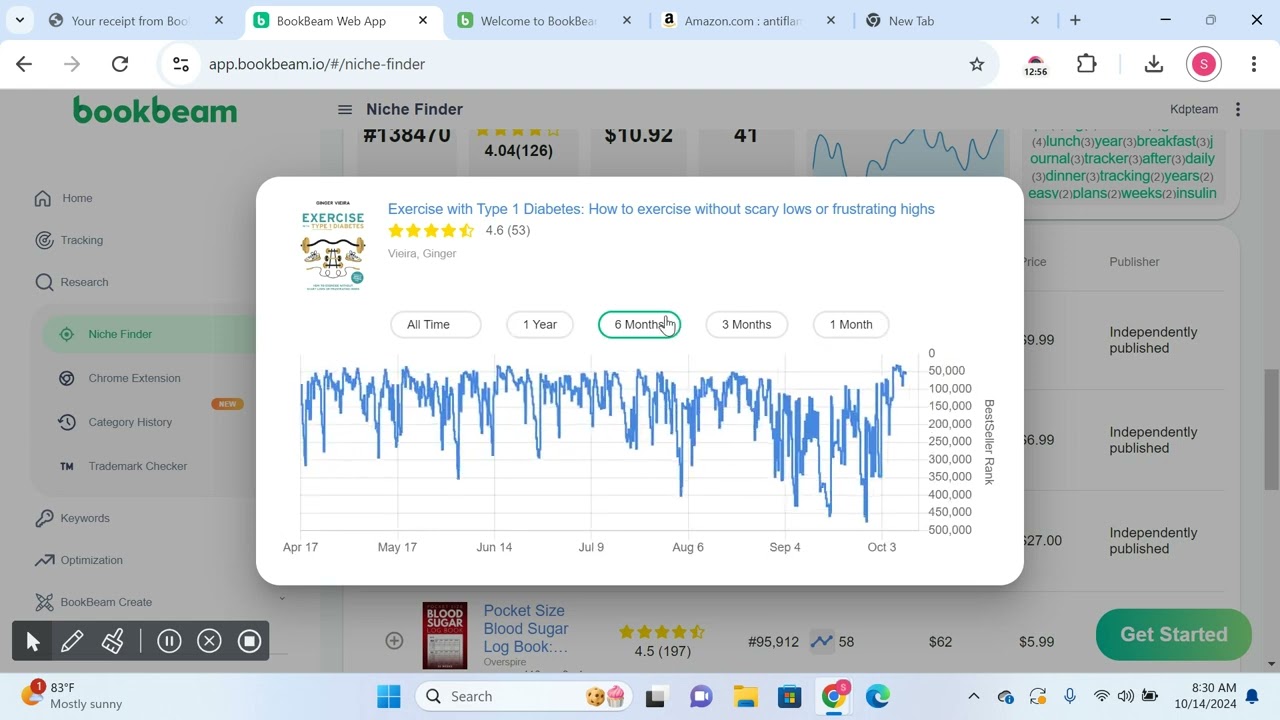The width and height of the screenshot is (1280, 720).
Task: Click the Publisher column header
Action: point(1134,262)
